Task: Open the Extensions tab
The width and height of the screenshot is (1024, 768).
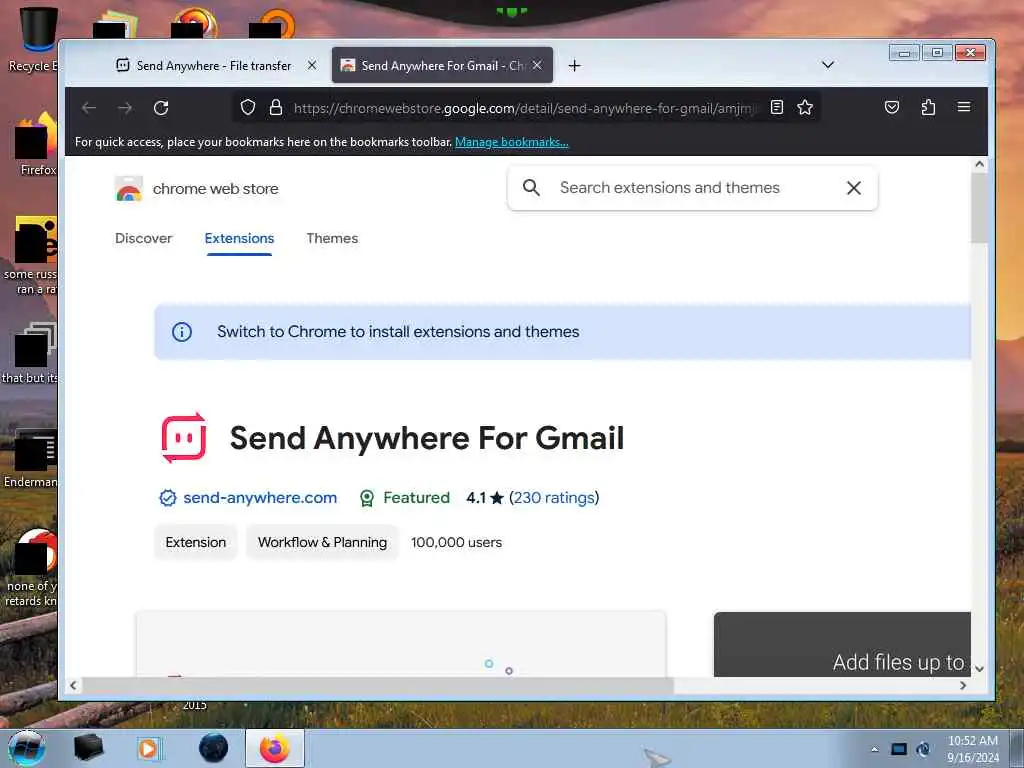Action: coord(239,238)
